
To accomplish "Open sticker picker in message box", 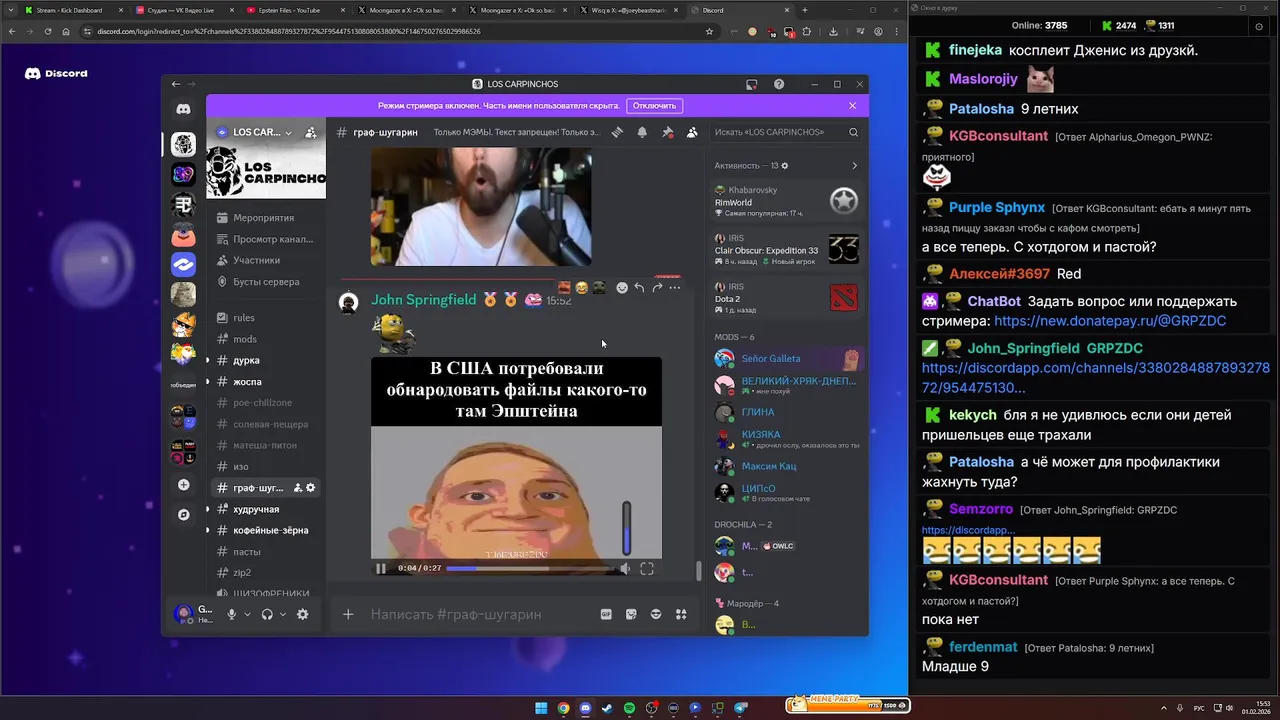I will coord(631,614).
